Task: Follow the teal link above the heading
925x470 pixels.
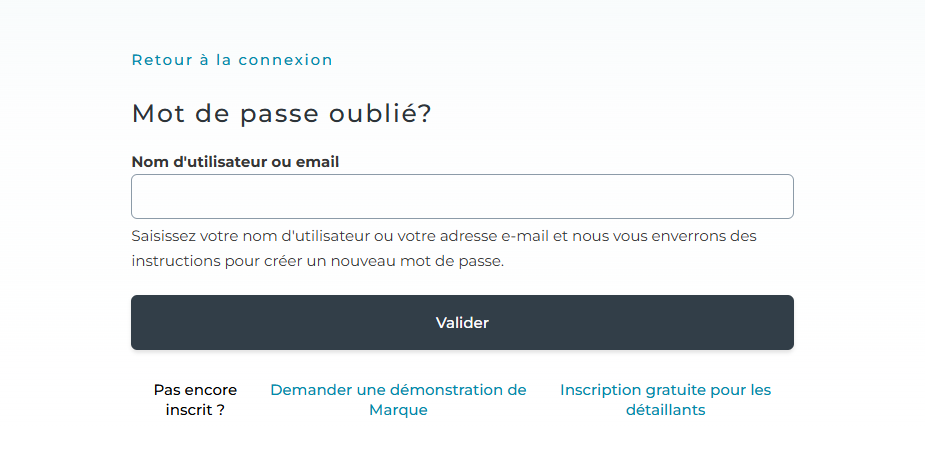Action: point(232,60)
